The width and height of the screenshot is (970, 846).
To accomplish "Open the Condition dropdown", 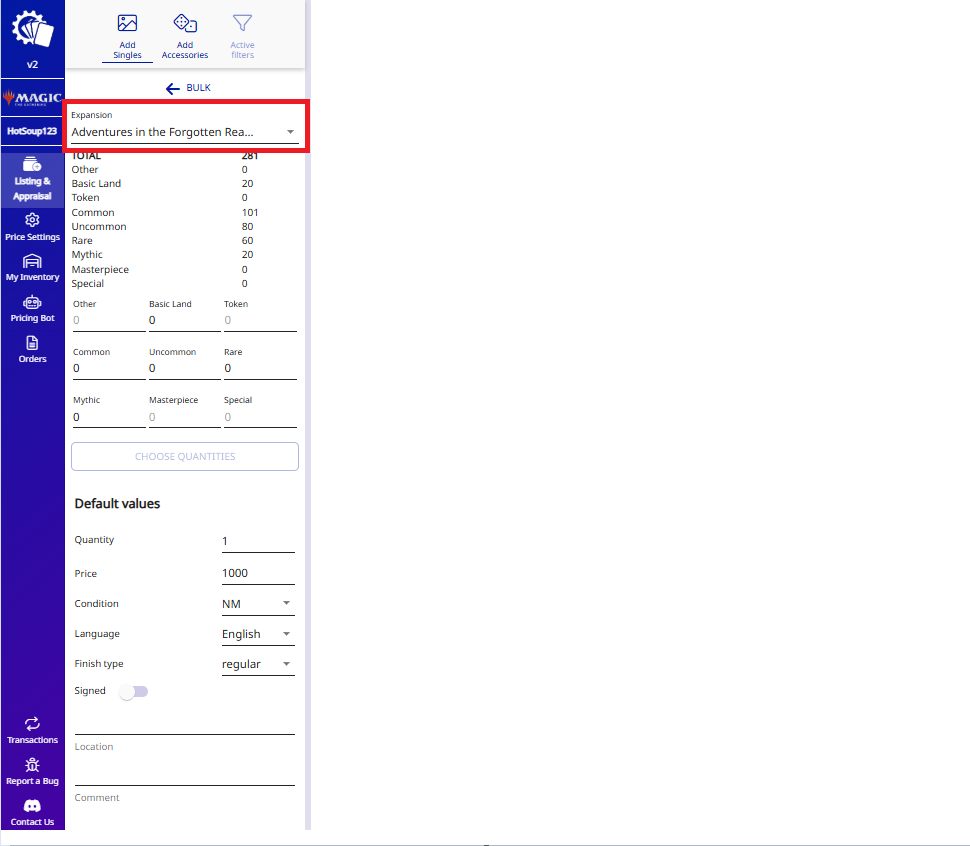I will coord(258,604).
